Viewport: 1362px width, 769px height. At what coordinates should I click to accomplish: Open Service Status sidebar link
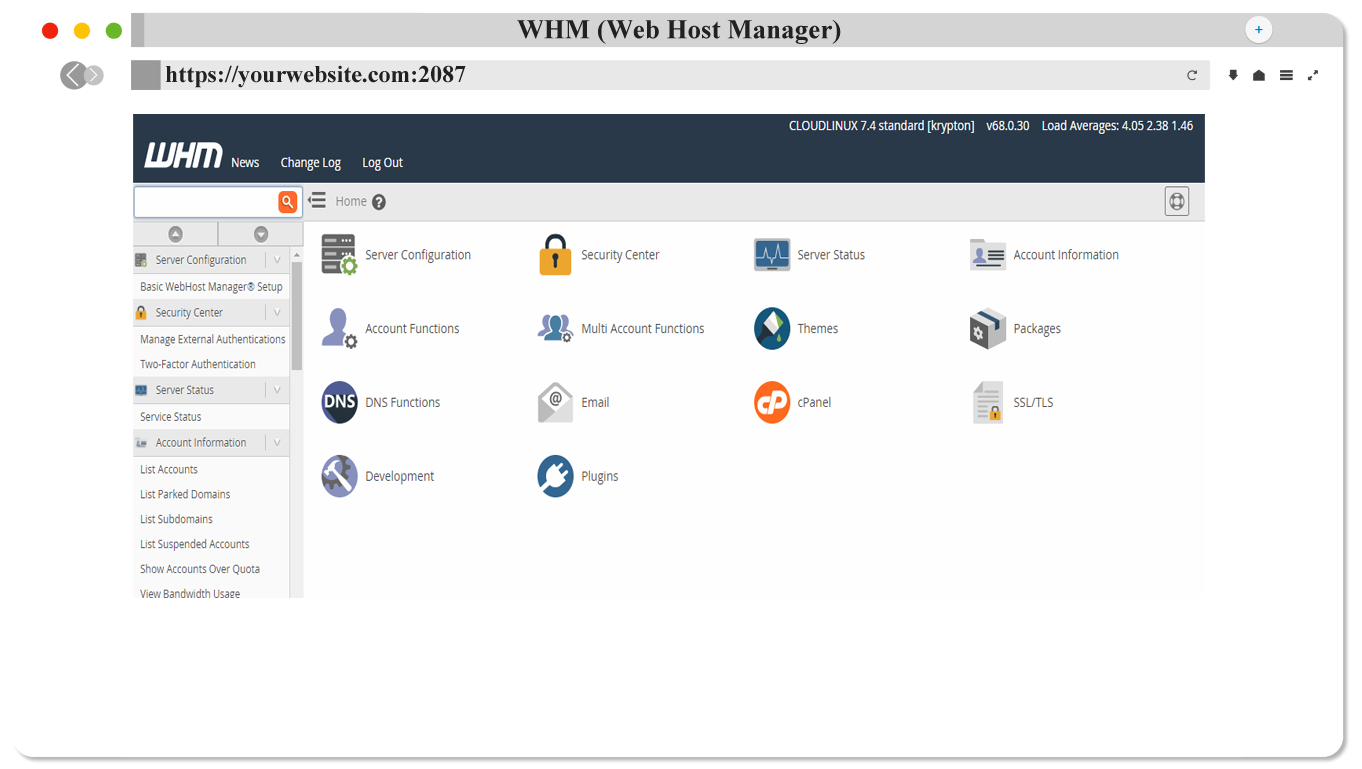point(171,417)
